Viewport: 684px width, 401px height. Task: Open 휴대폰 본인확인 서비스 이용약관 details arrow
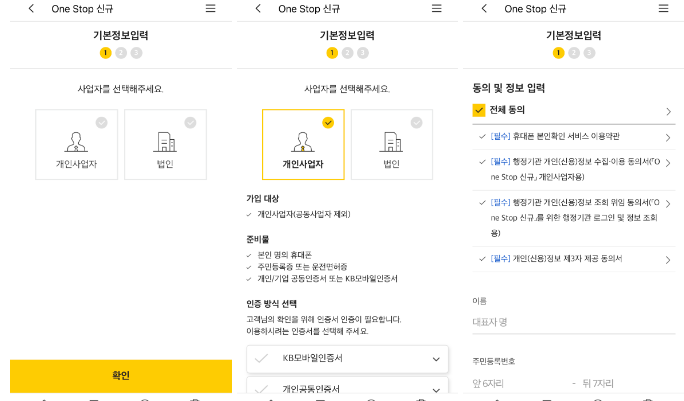pyautogui.click(x=668, y=138)
